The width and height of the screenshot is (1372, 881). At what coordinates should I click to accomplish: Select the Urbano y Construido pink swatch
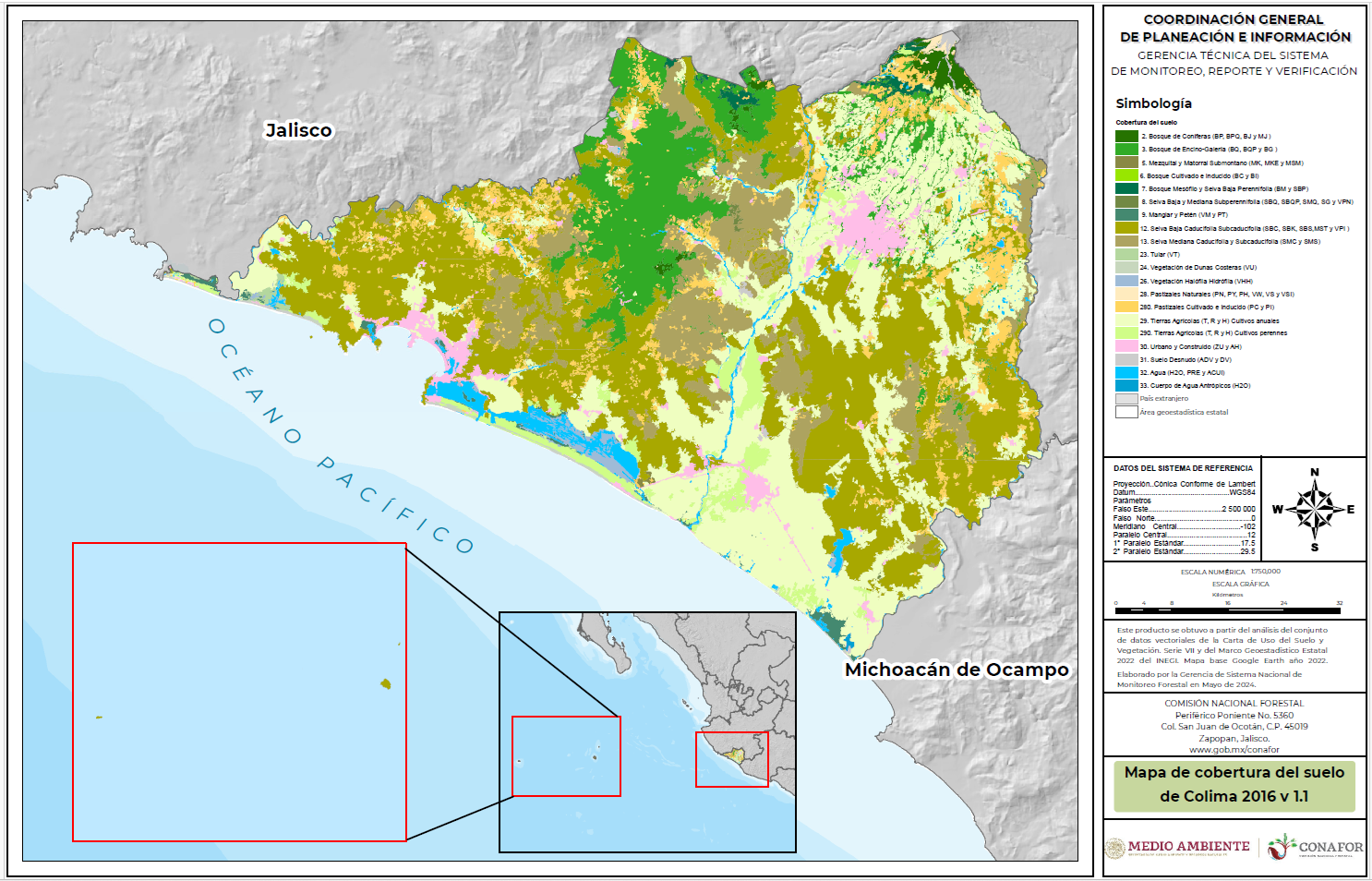click(x=1126, y=346)
